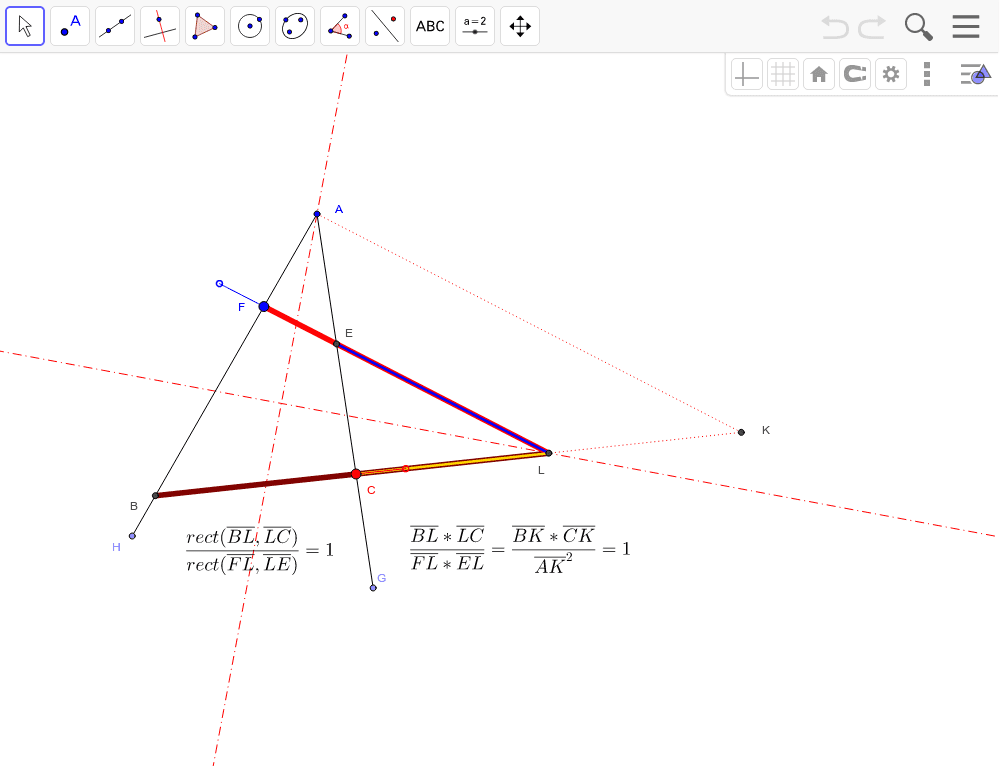
Task: Click point H below B
Action: pos(132,536)
